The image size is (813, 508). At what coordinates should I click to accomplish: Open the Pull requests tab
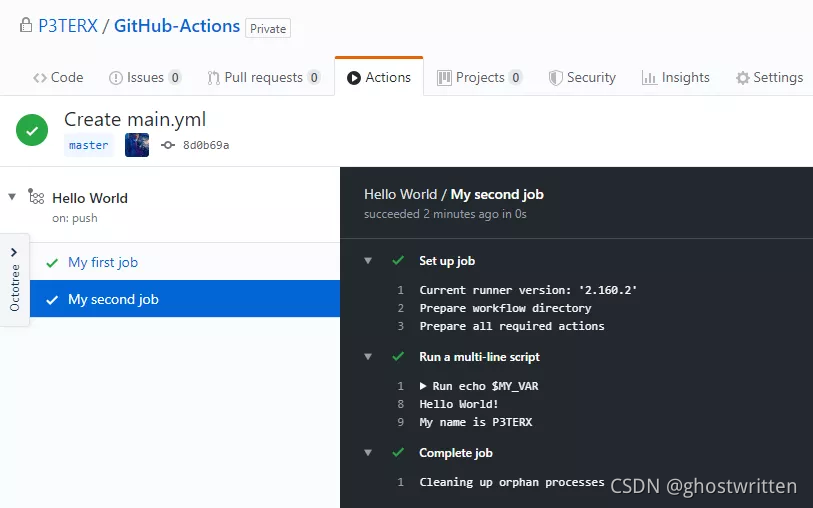(x=263, y=77)
